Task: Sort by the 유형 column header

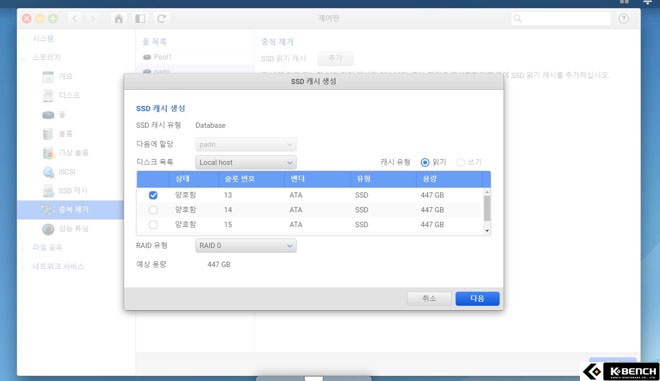Action: (x=383, y=179)
